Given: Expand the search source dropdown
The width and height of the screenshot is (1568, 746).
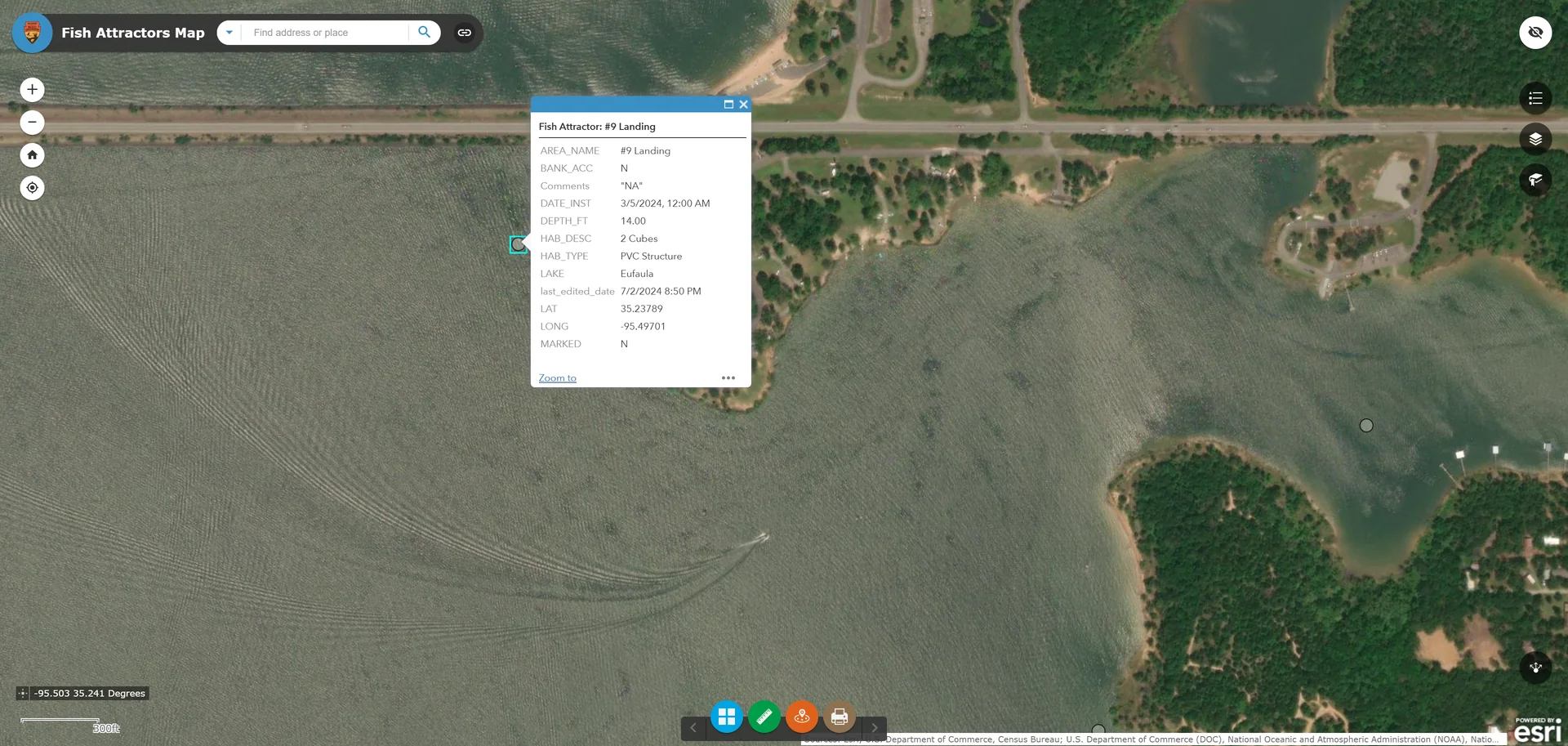Looking at the screenshot, I should (229, 33).
